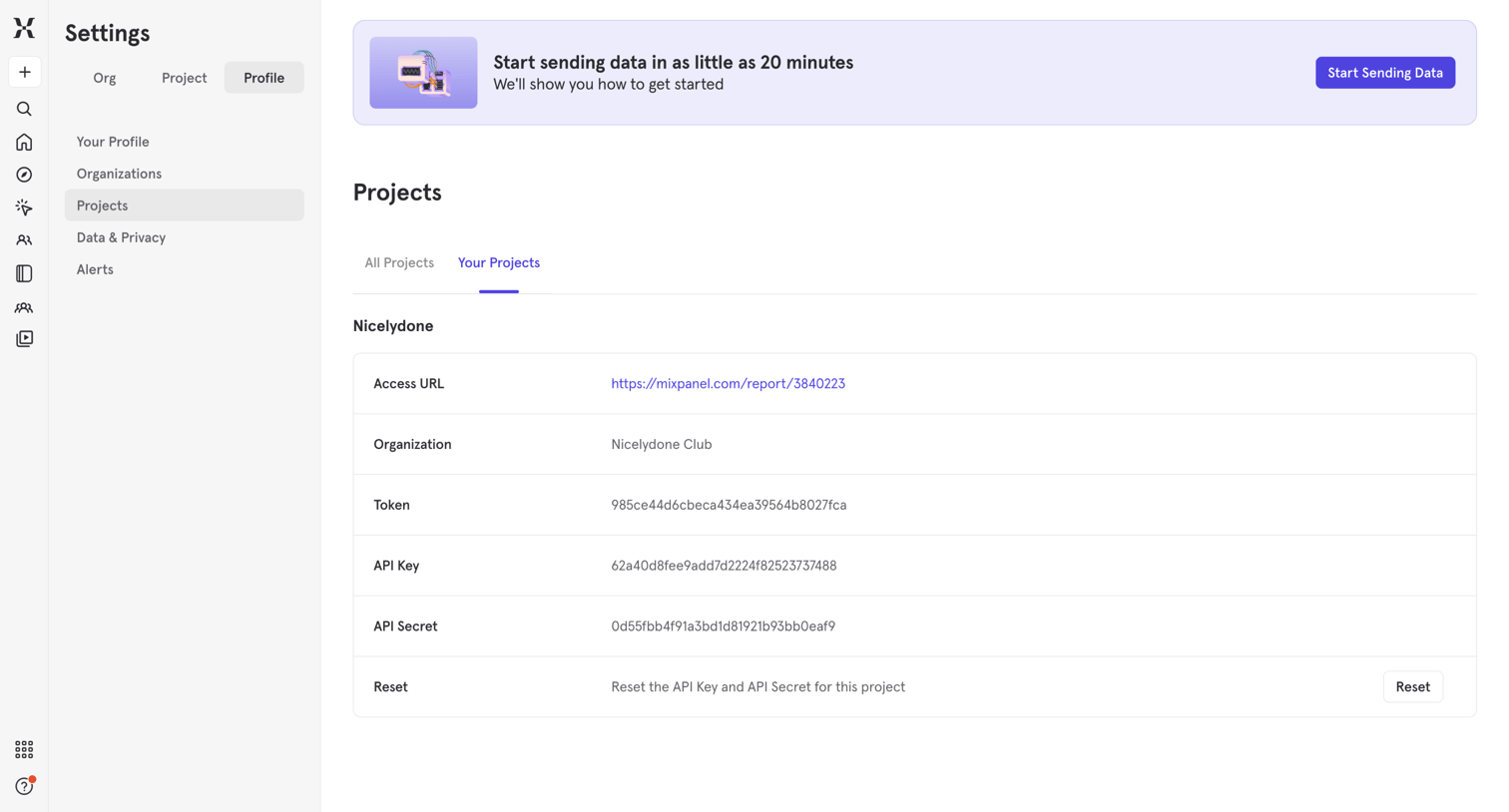
Task: Click banner headline about 20 minutes
Action: 673,62
